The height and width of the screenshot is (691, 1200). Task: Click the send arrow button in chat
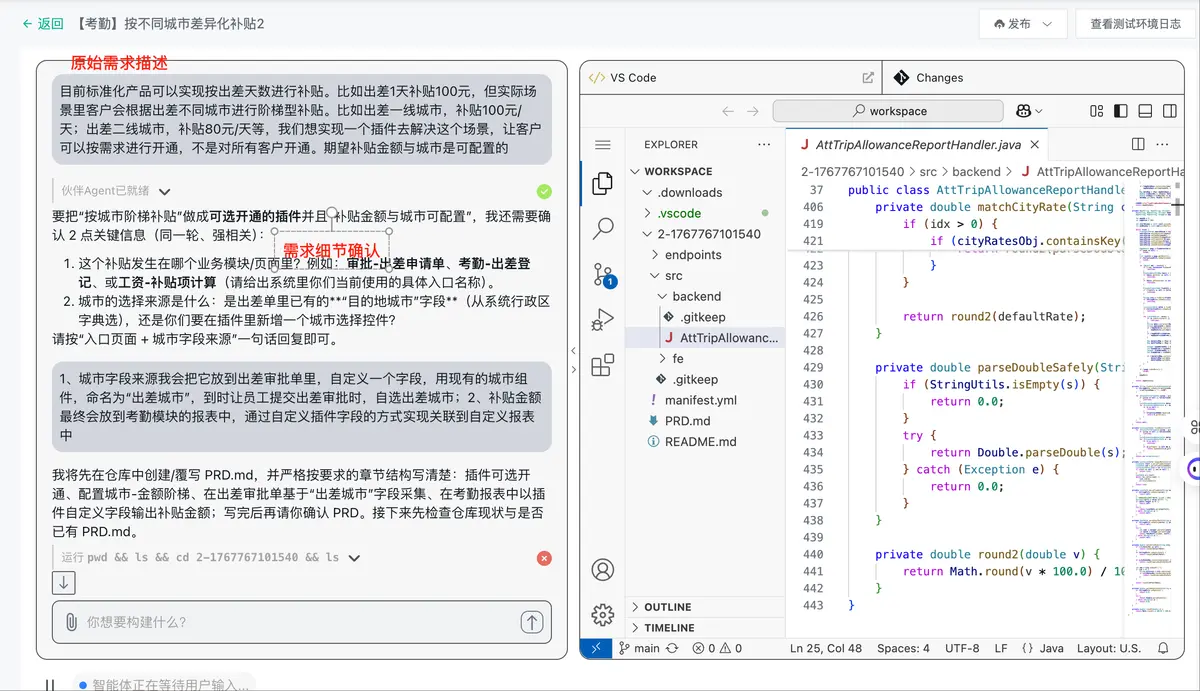pyautogui.click(x=531, y=622)
